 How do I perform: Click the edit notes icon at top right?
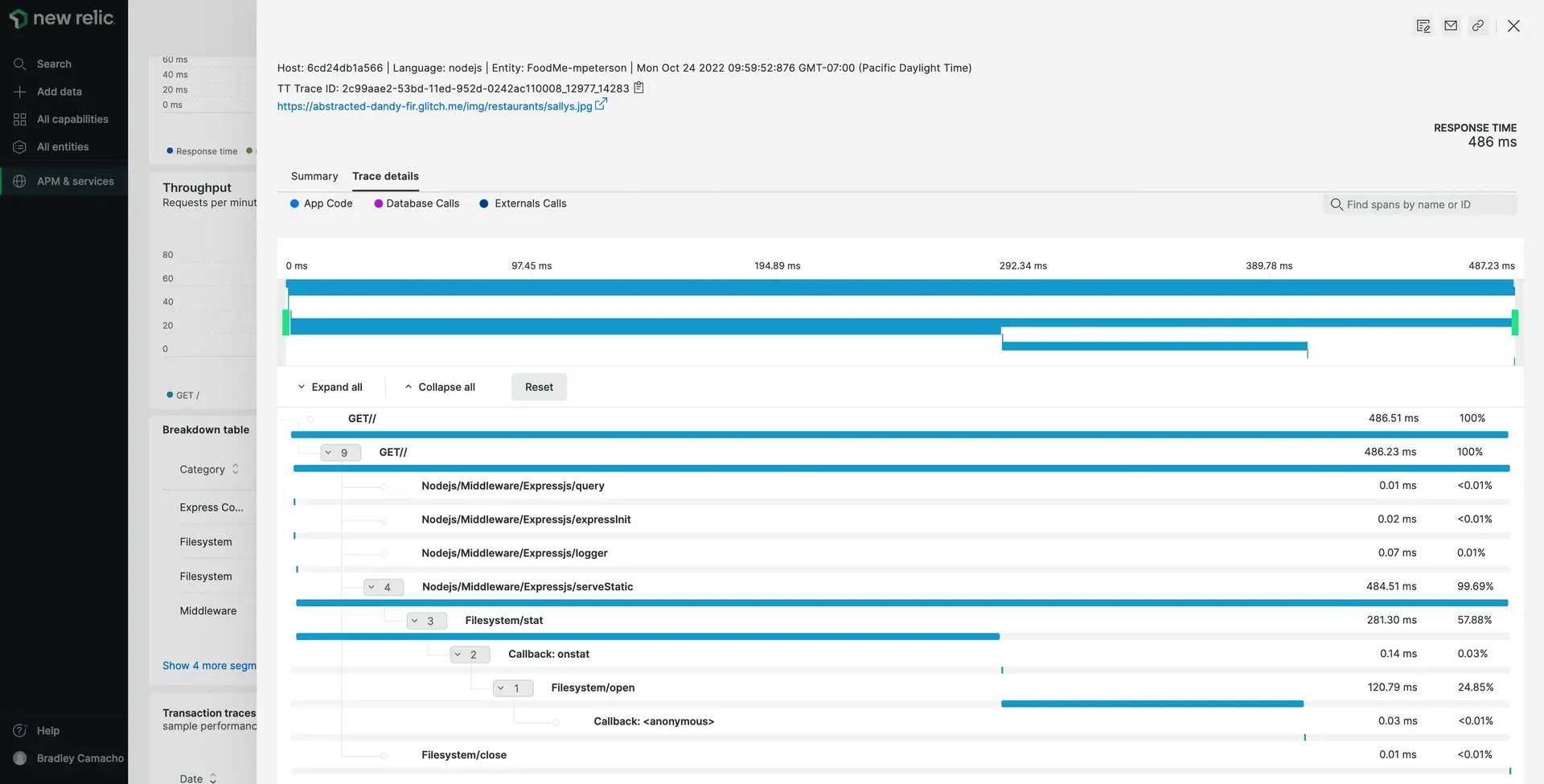click(1423, 26)
